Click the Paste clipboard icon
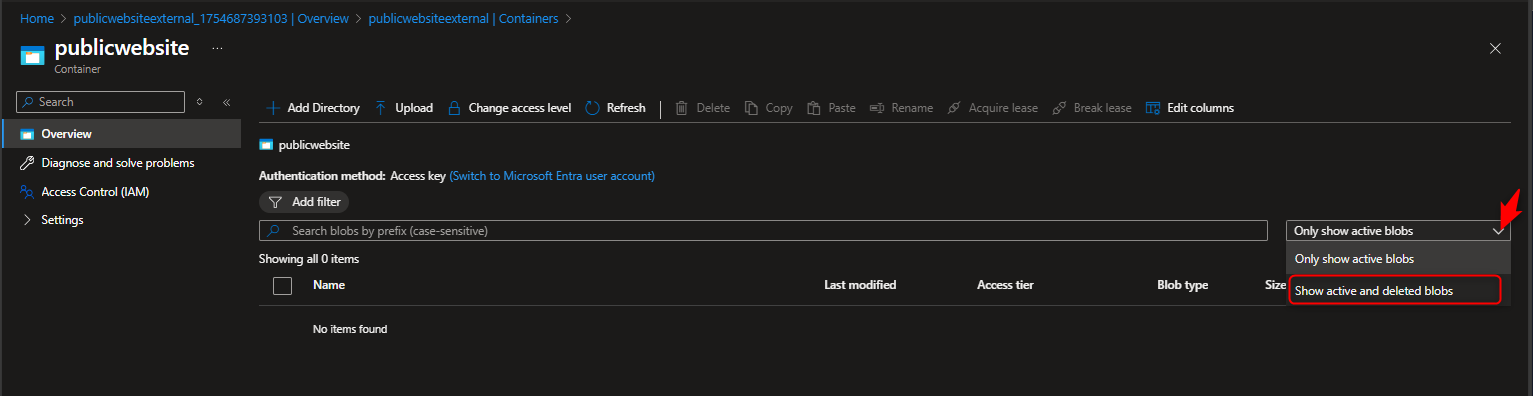The width and height of the screenshot is (1533, 396). click(814, 108)
